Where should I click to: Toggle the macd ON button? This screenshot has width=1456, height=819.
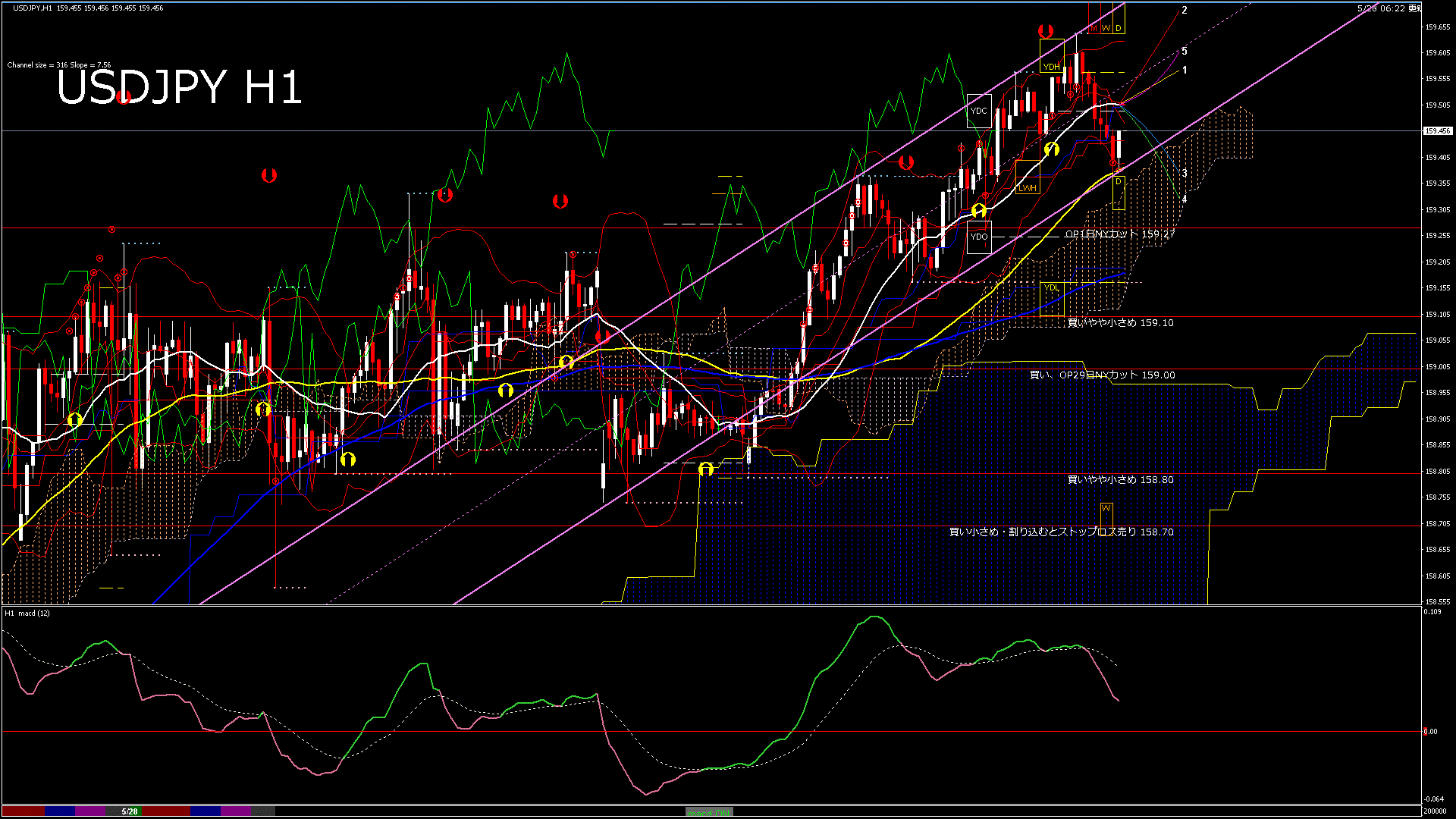[709, 811]
